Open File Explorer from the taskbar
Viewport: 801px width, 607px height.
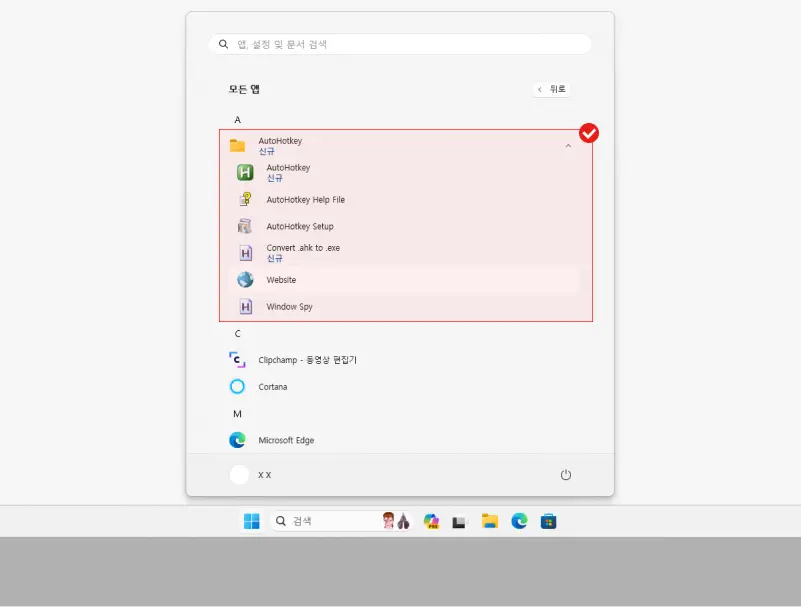pos(490,521)
